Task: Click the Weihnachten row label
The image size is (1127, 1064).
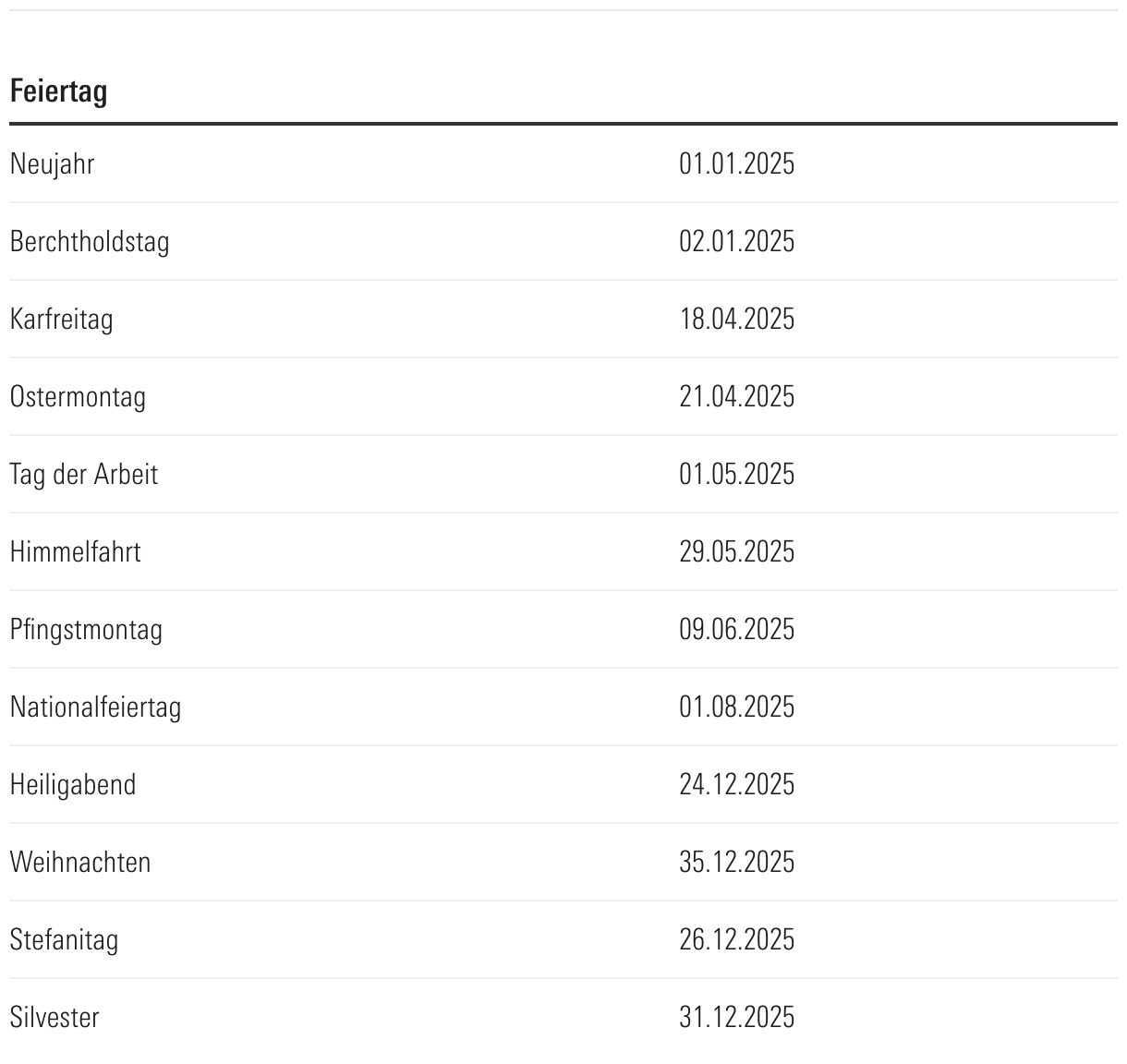Action: (x=80, y=863)
